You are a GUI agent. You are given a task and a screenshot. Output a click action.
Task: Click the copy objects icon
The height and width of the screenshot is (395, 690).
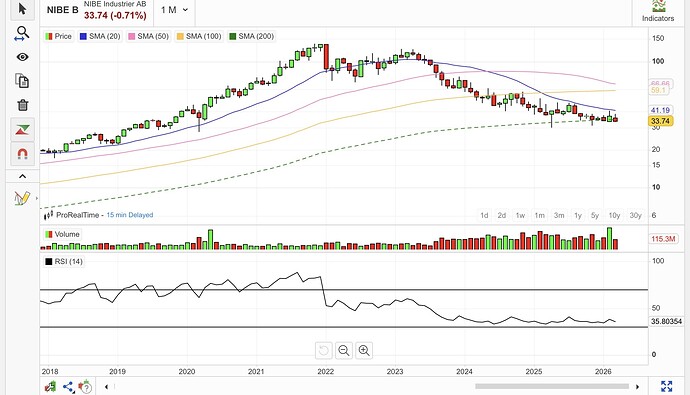(22, 81)
